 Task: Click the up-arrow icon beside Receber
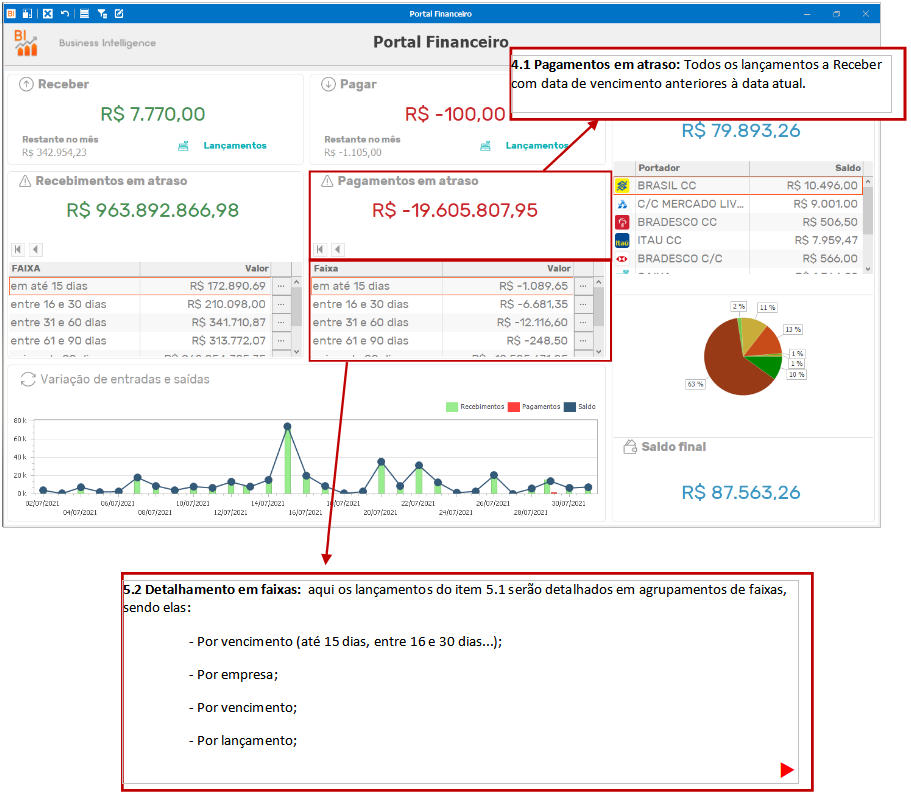point(26,84)
